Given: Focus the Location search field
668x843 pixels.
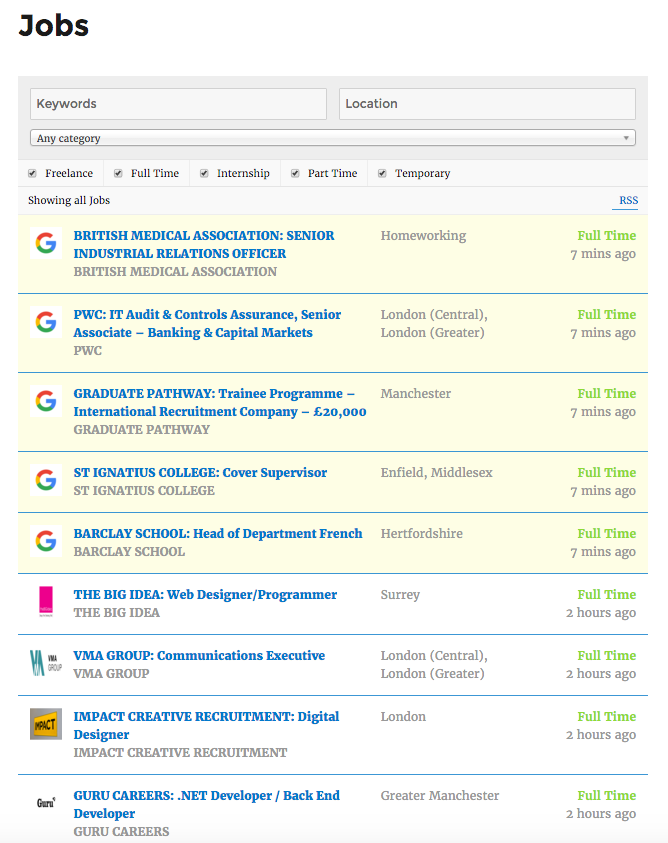Looking at the screenshot, I should [x=487, y=104].
